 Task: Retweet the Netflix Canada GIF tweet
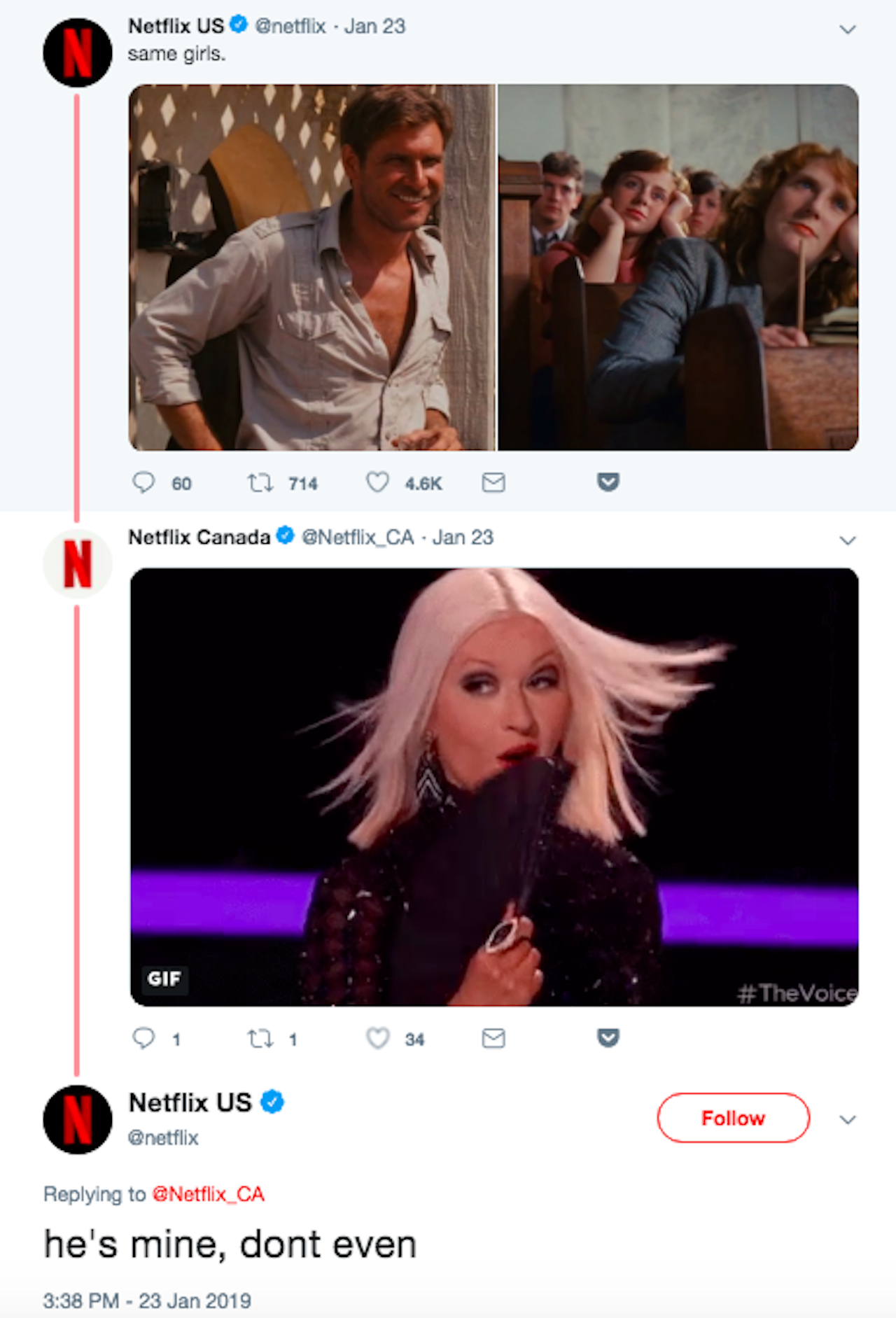(x=260, y=1038)
